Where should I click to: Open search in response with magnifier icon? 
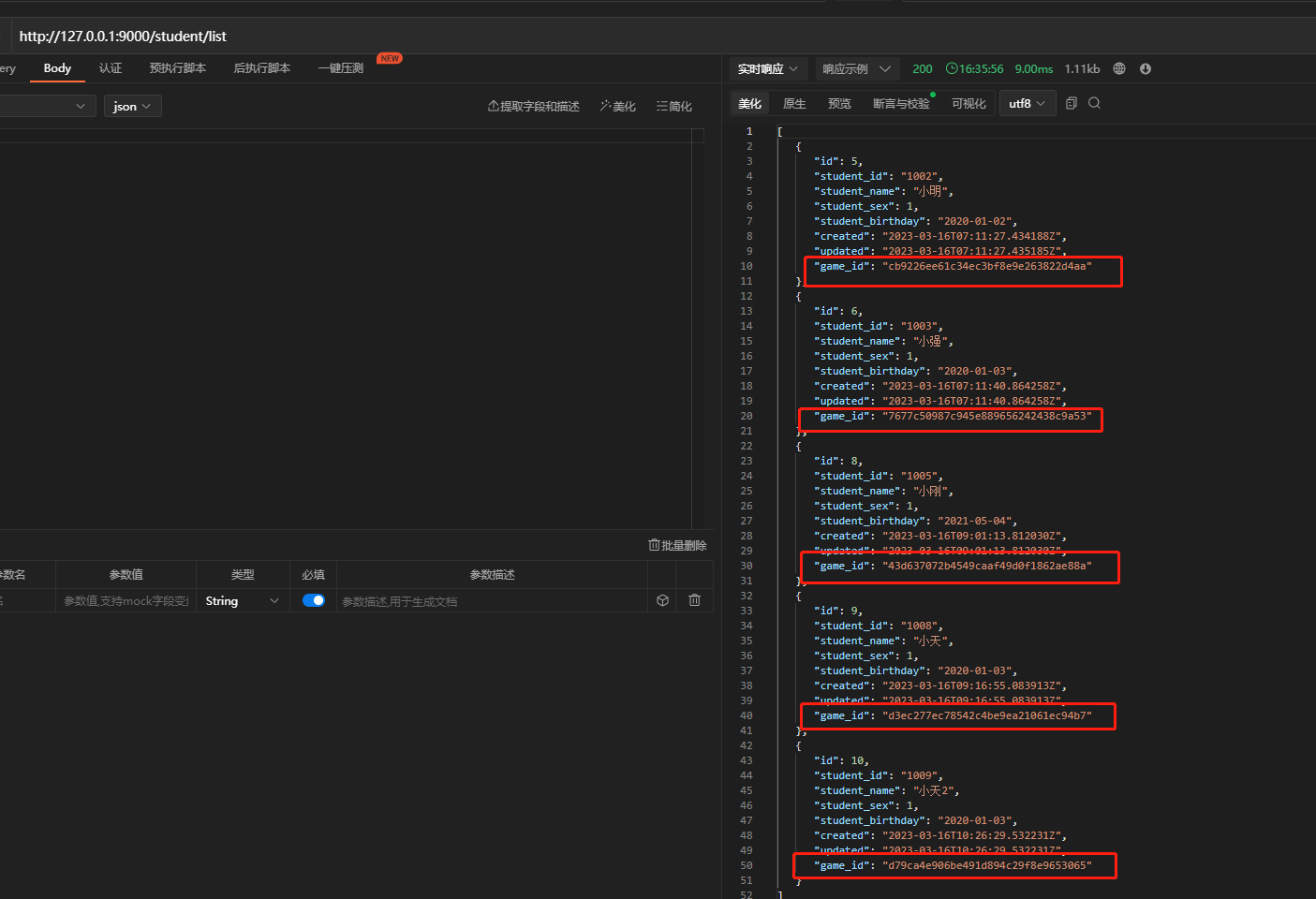tap(1094, 103)
